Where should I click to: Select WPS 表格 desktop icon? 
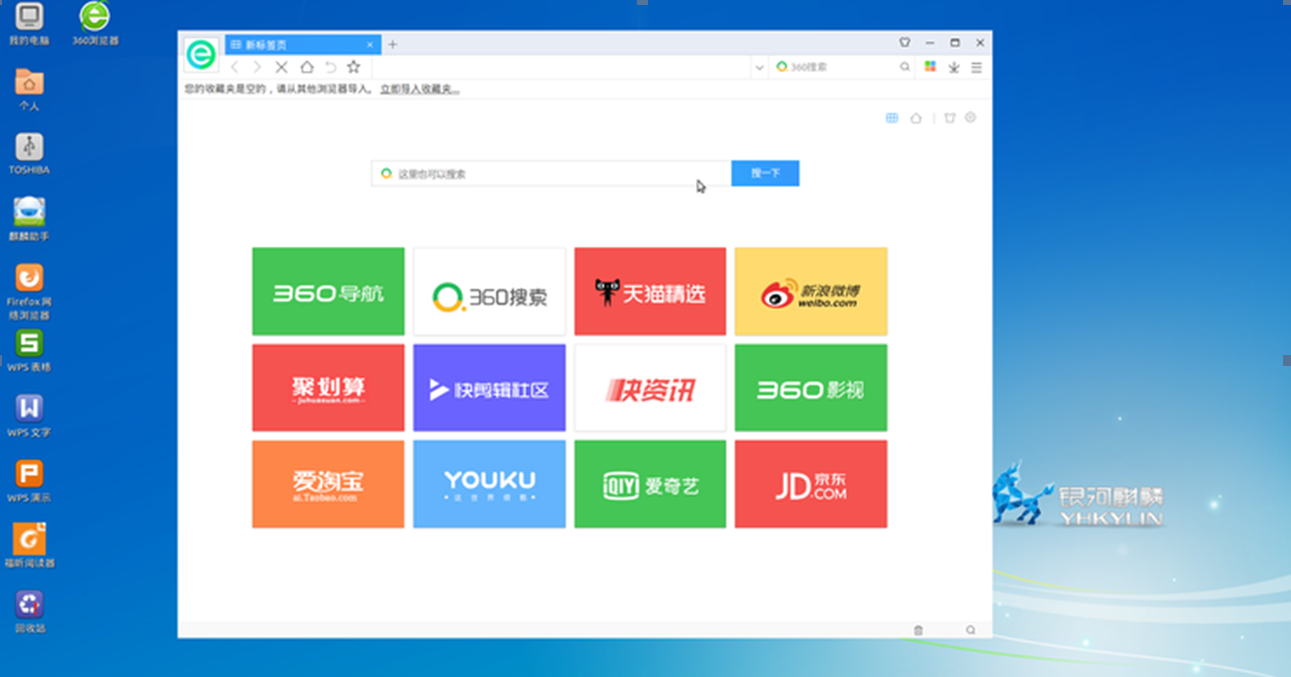29,350
